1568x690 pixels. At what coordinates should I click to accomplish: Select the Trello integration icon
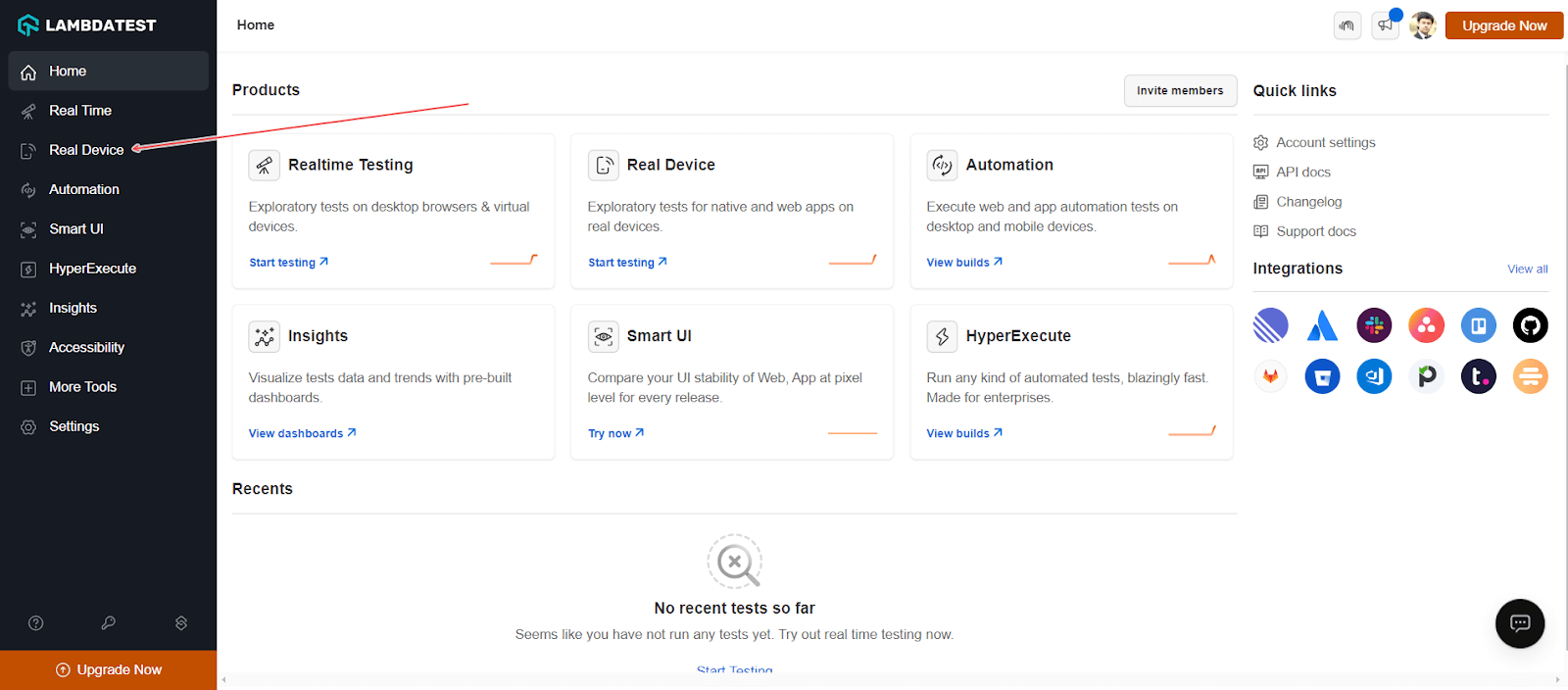[x=1479, y=325]
